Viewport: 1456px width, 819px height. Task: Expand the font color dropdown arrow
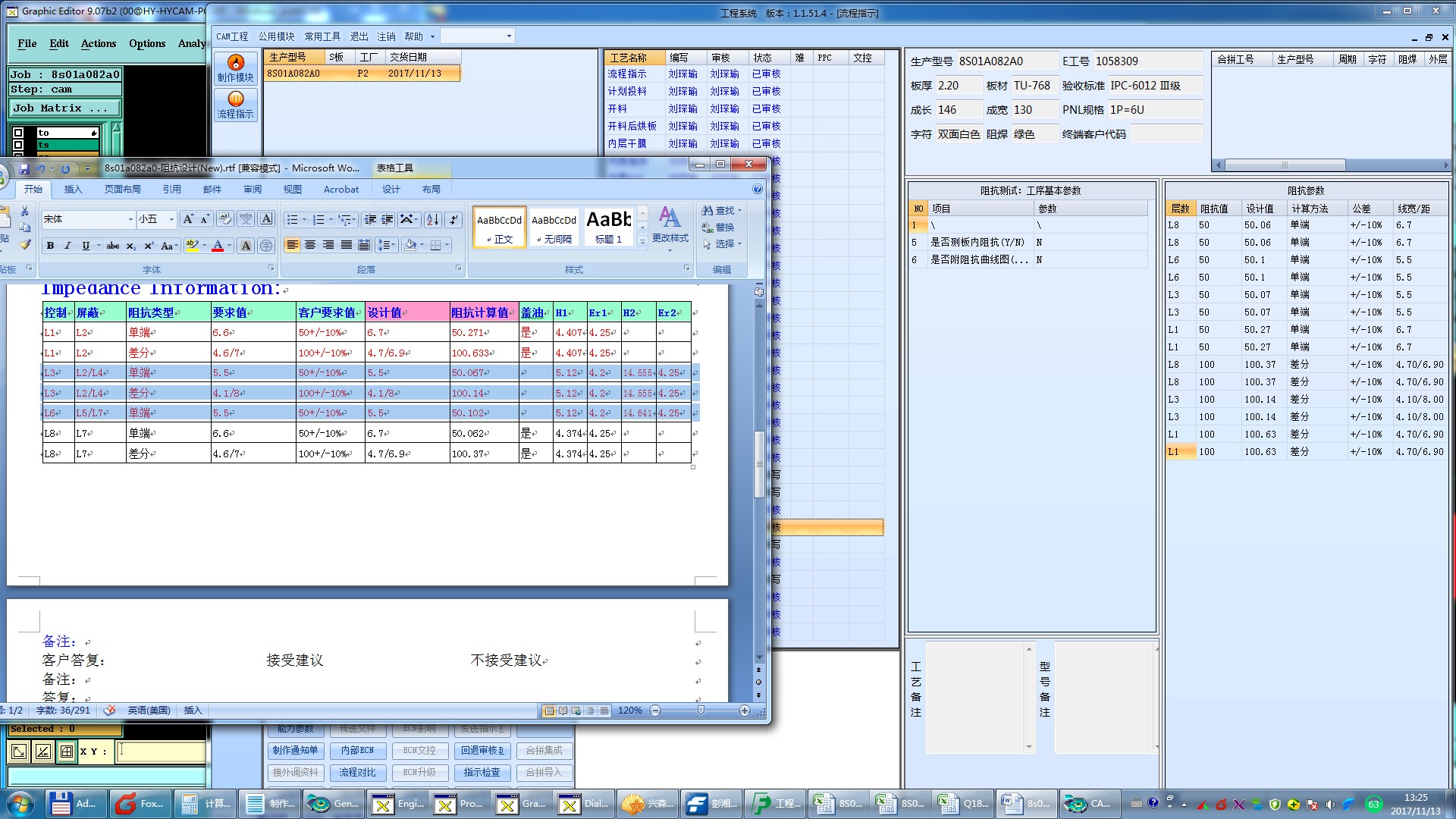pos(230,246)
